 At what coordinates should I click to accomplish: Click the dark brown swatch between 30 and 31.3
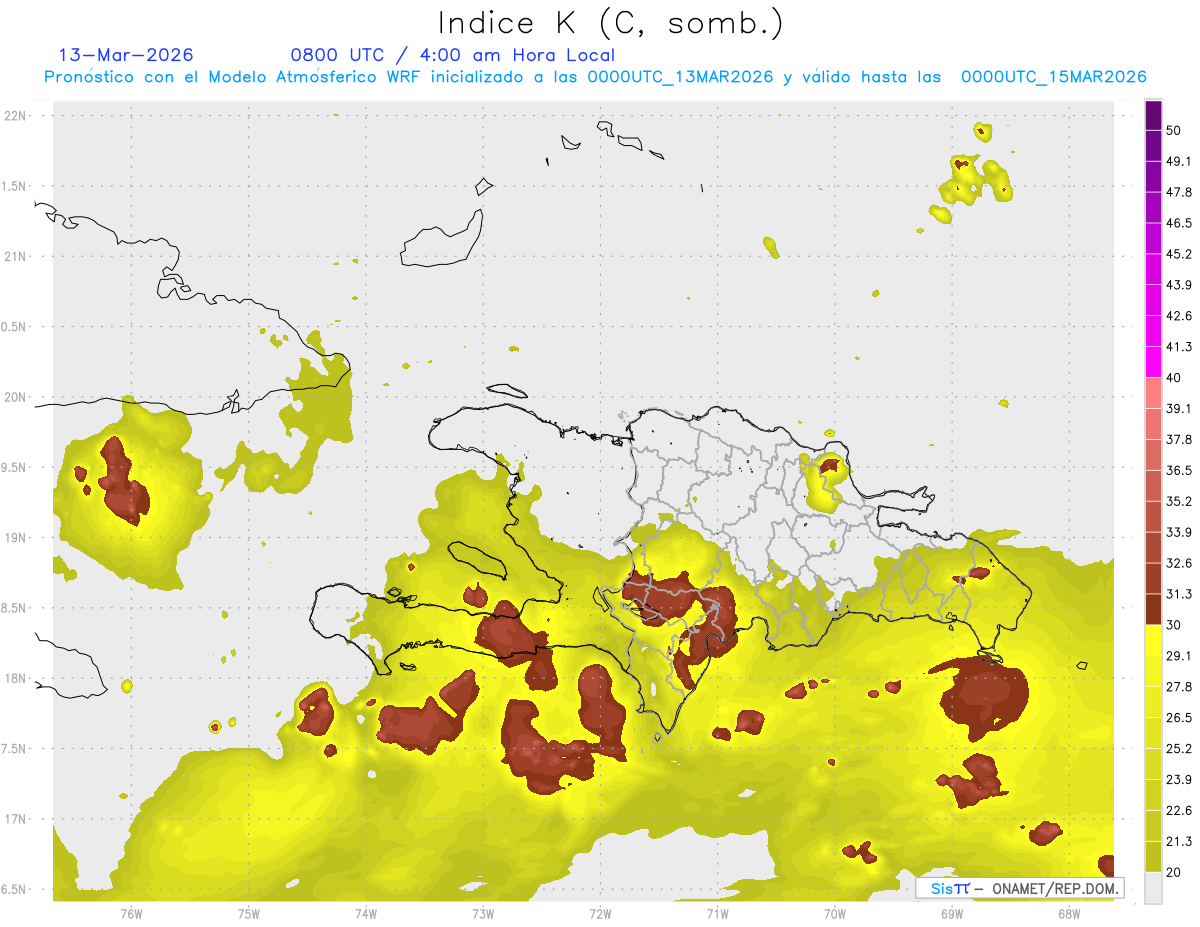[x=1154, y=609]
